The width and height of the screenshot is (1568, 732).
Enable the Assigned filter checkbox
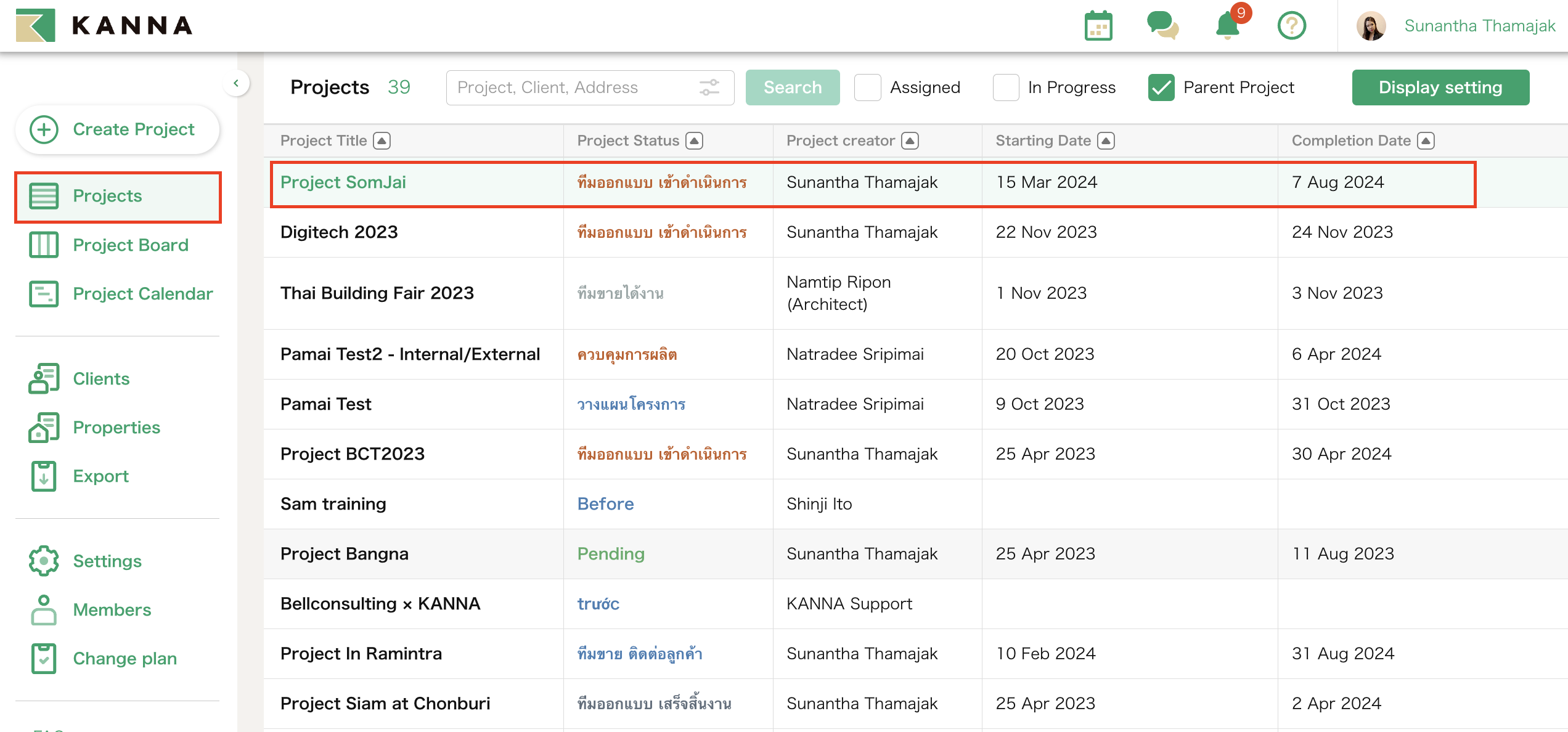click(x=867, y=87)
